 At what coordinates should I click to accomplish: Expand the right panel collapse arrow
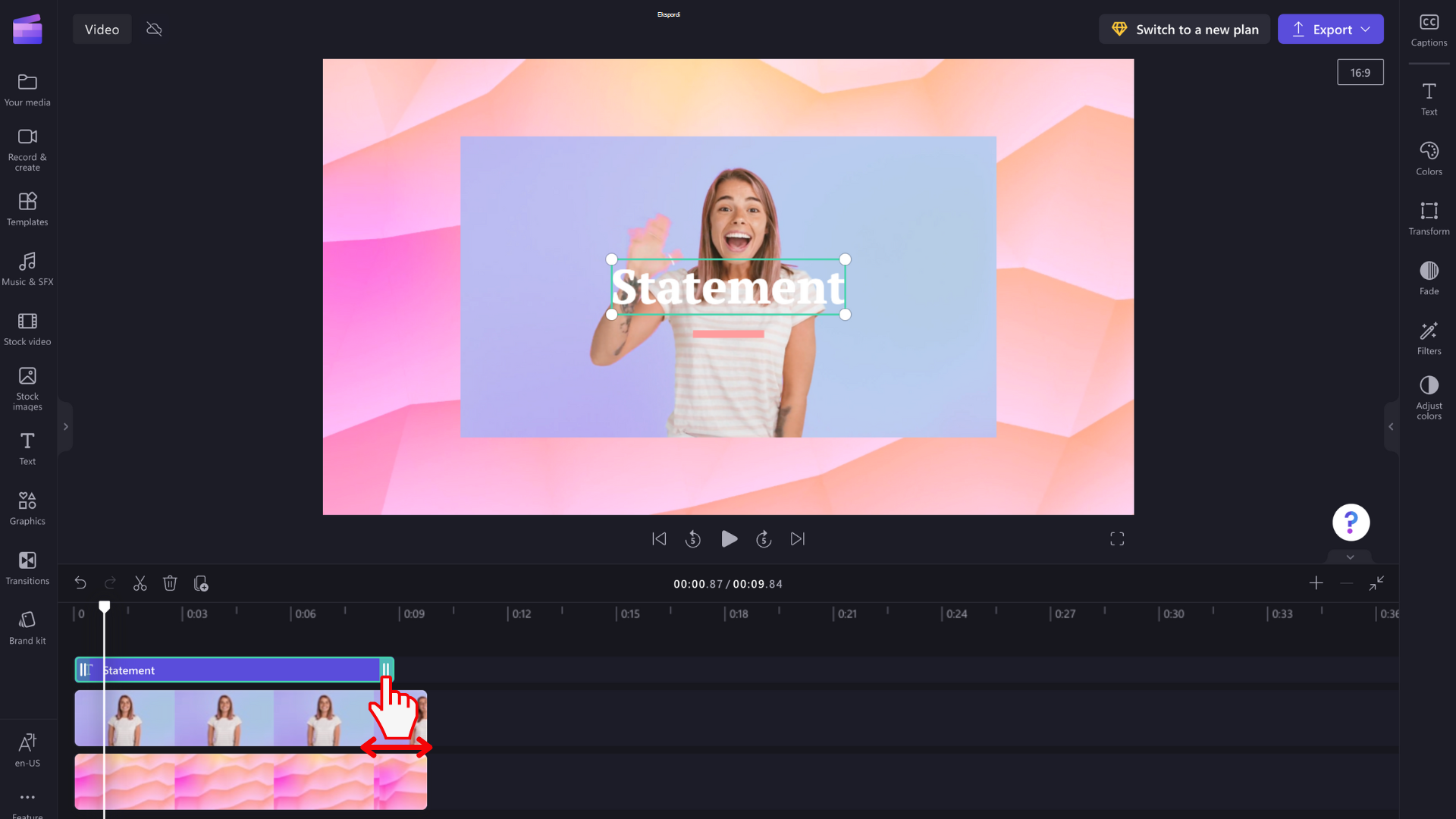pos(1391,427)
